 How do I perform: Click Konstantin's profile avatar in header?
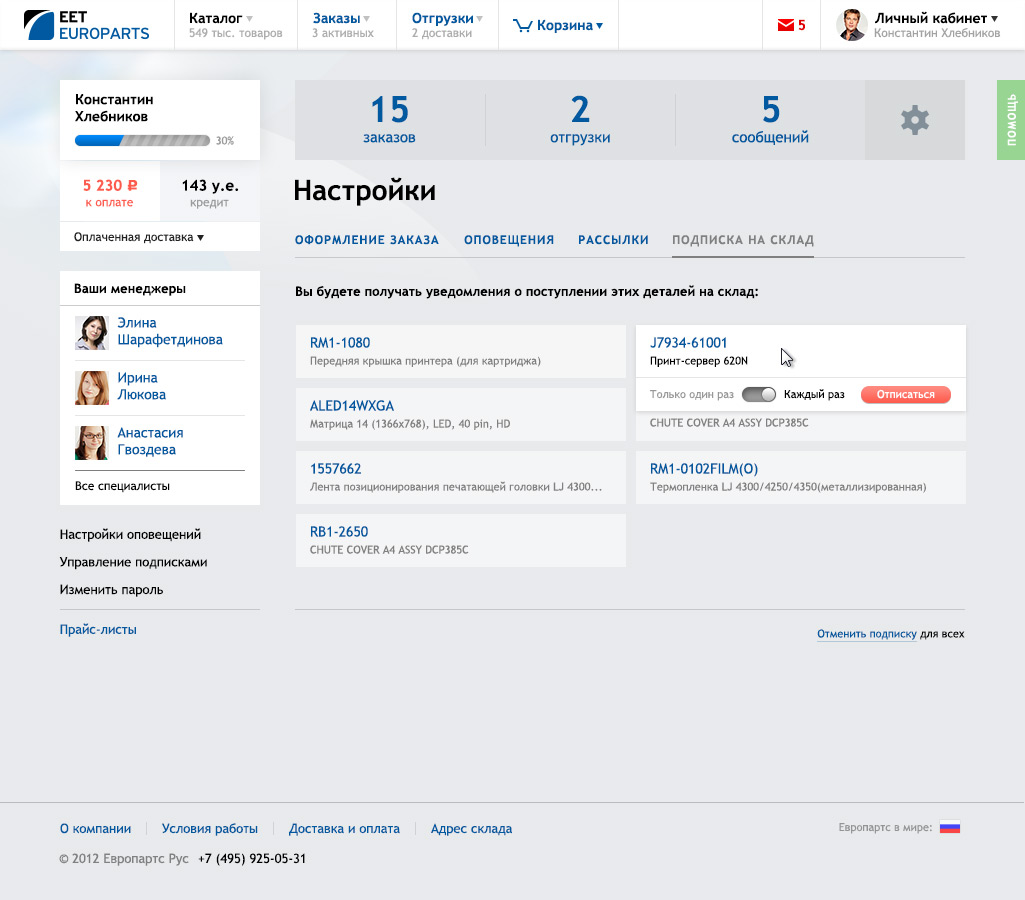coord(851,25)
